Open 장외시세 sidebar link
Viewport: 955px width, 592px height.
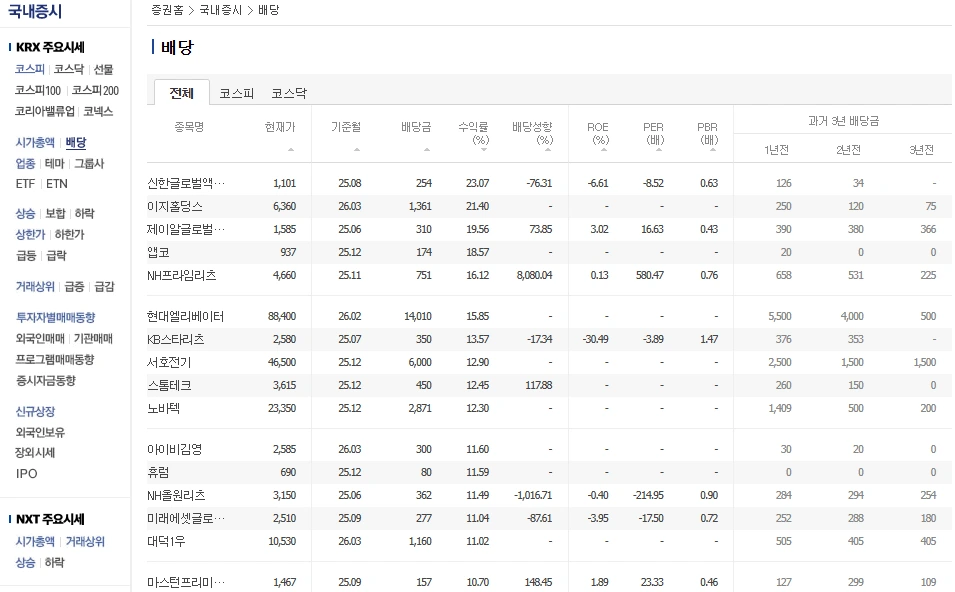click(x=35, y=453)
